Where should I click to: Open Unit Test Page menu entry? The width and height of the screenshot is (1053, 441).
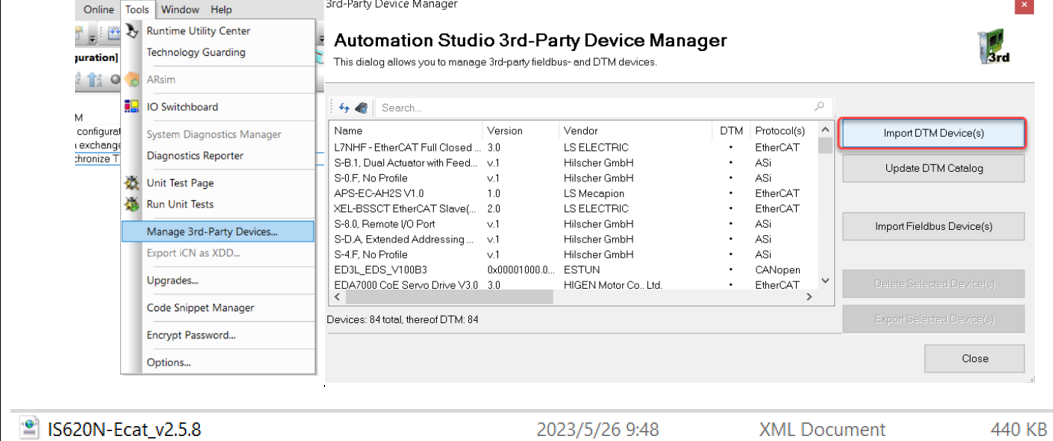pyautogui.click(x=180, y=183)
